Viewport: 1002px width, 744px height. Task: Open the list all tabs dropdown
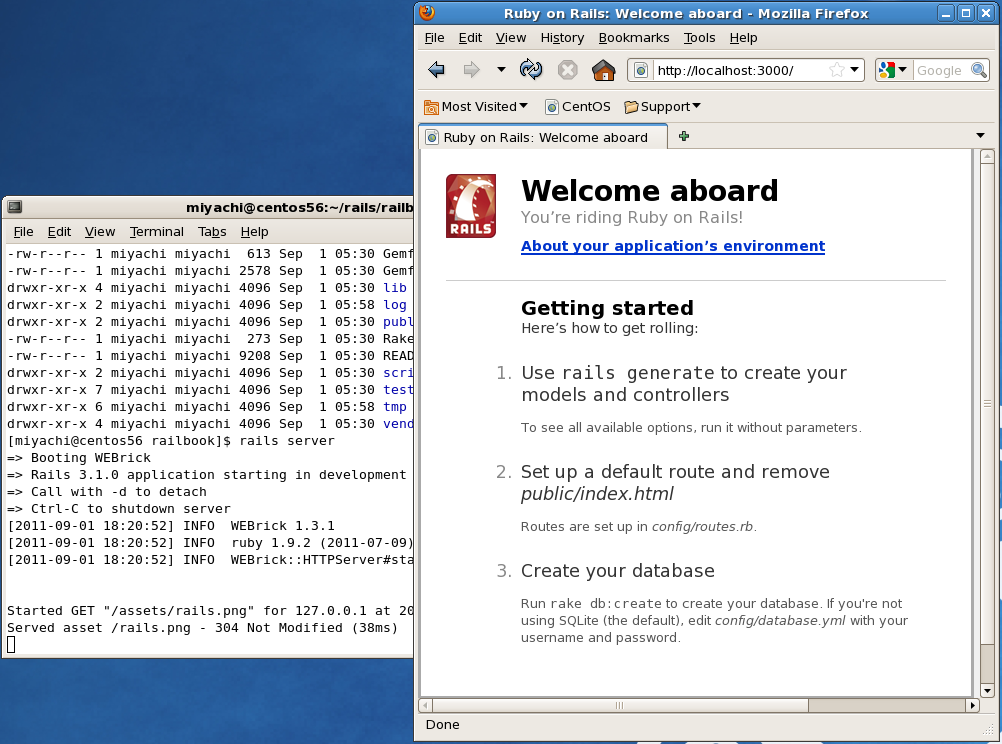pyautogui.click(x=980, y=136)
